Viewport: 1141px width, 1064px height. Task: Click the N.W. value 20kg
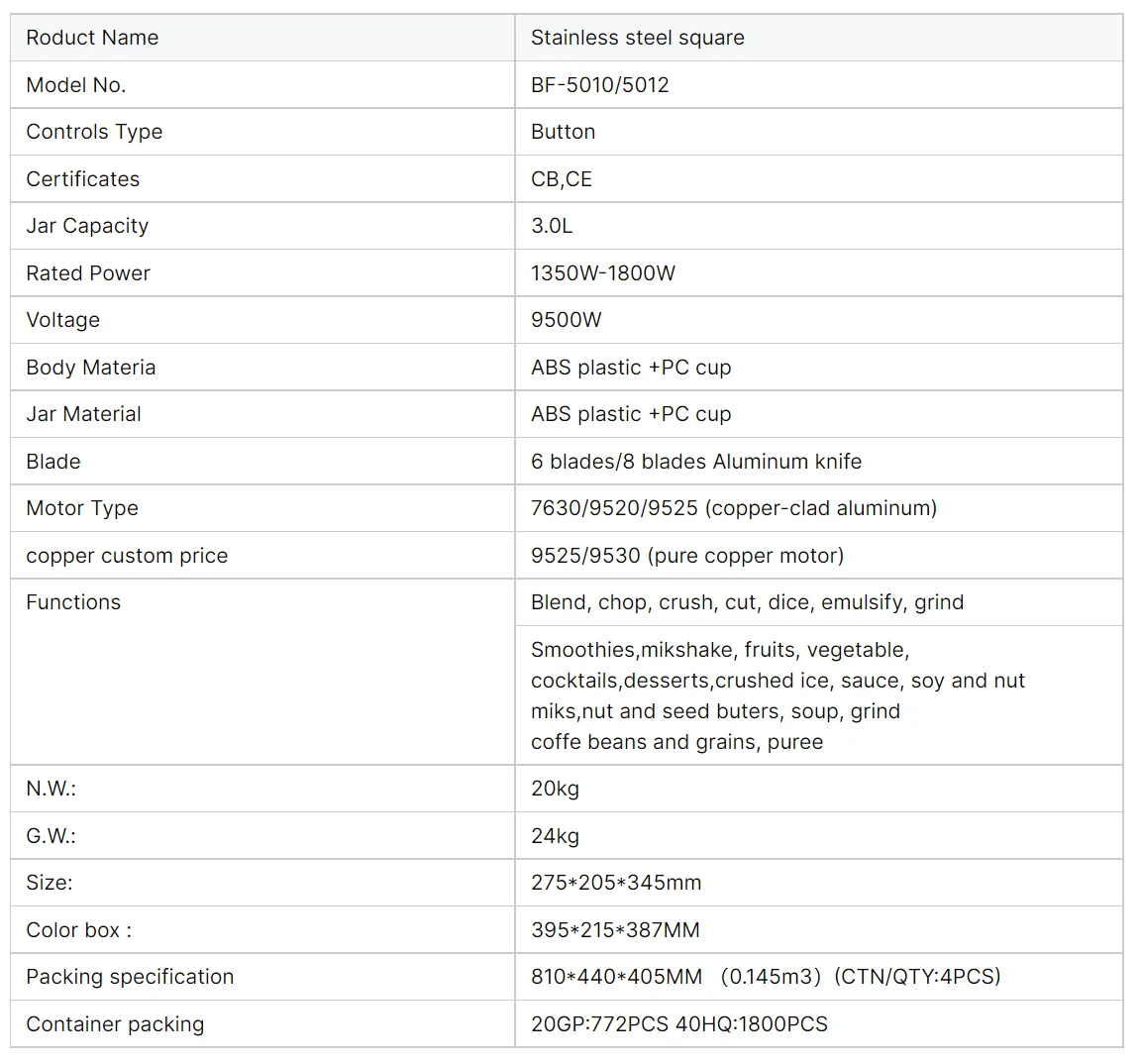coord(555,789)
